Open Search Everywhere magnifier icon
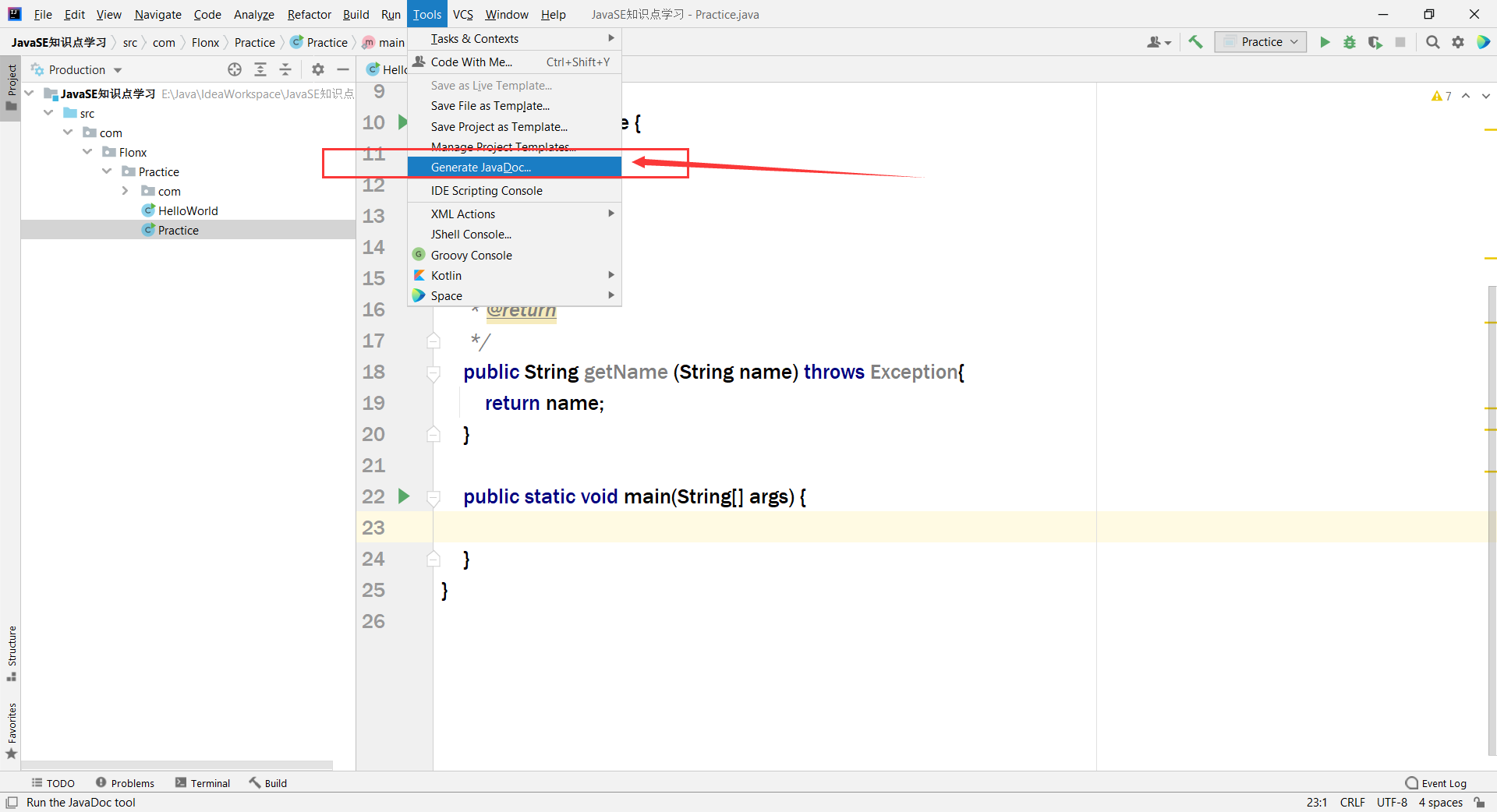This screenshot has height=812, width=1497. pos(1433,42)
